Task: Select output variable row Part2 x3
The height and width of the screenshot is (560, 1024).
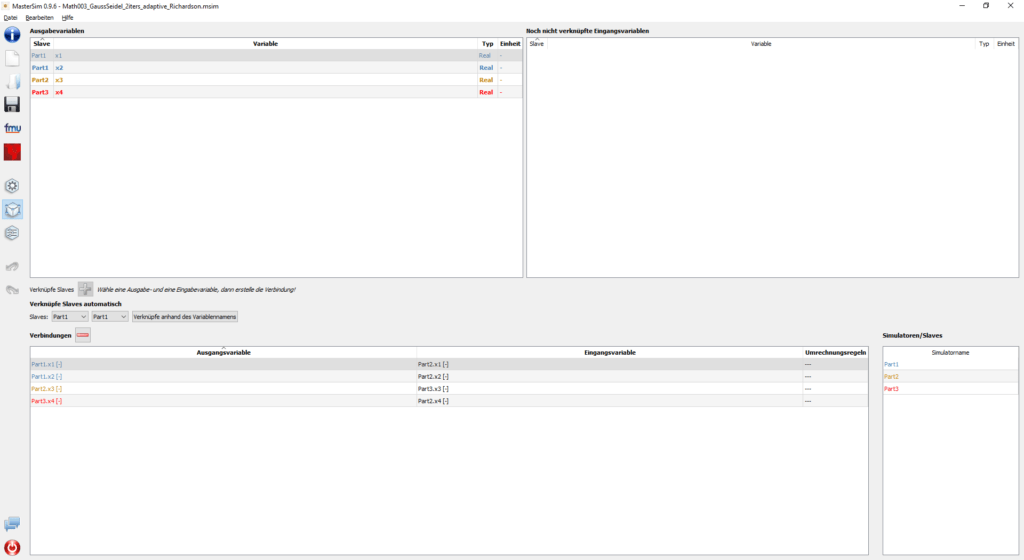Action: tap(276, 80)
